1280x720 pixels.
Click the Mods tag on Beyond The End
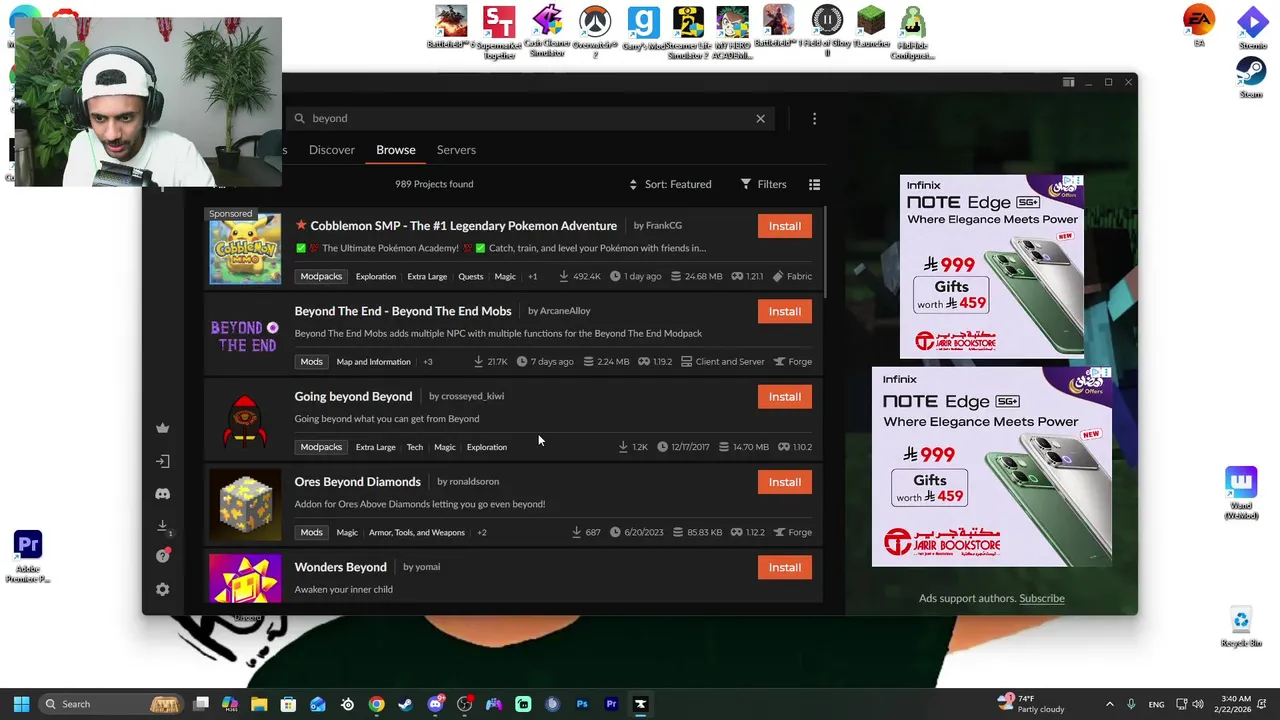(311, 362)
